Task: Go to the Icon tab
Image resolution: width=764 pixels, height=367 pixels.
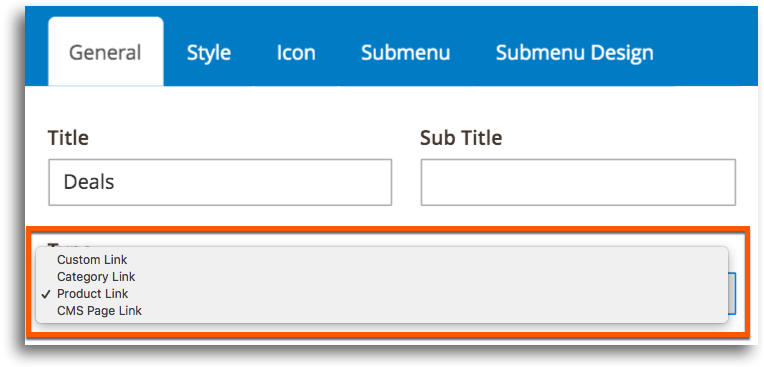Action: tap(296, 53)
